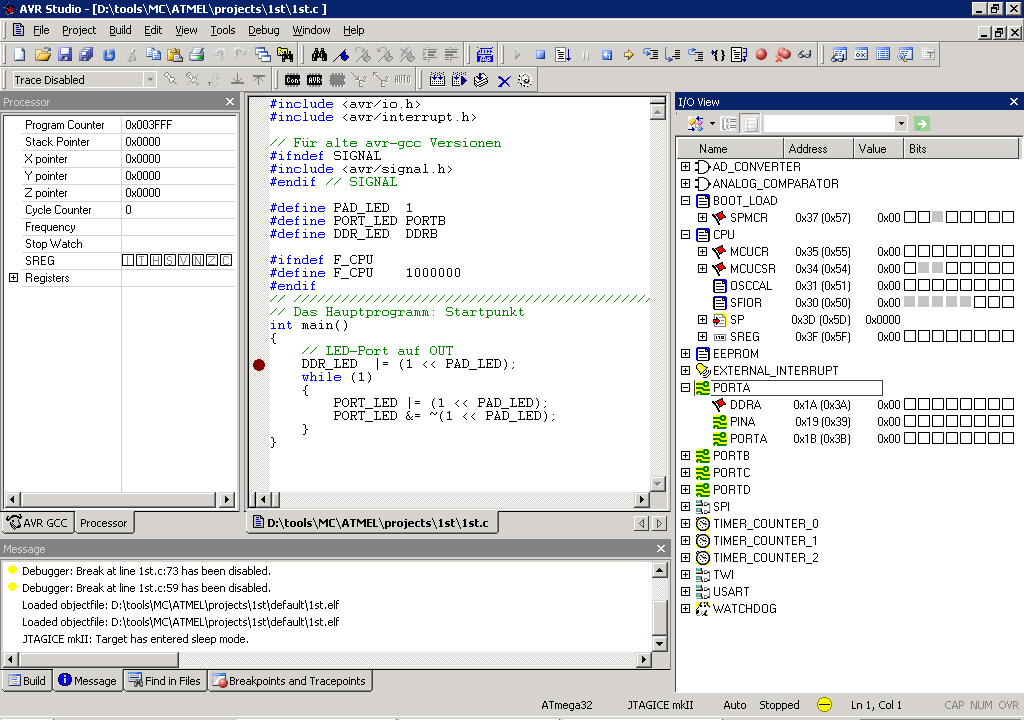Open the File menu
Image resolution: width=1024 pixels, height=720 pixels.
(x=41, y=30)
